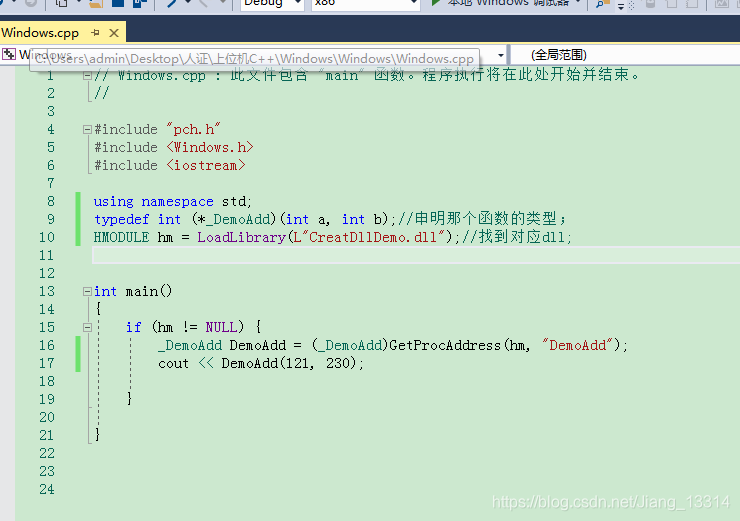Click the closing brace on line 19

tap(129, 399)
